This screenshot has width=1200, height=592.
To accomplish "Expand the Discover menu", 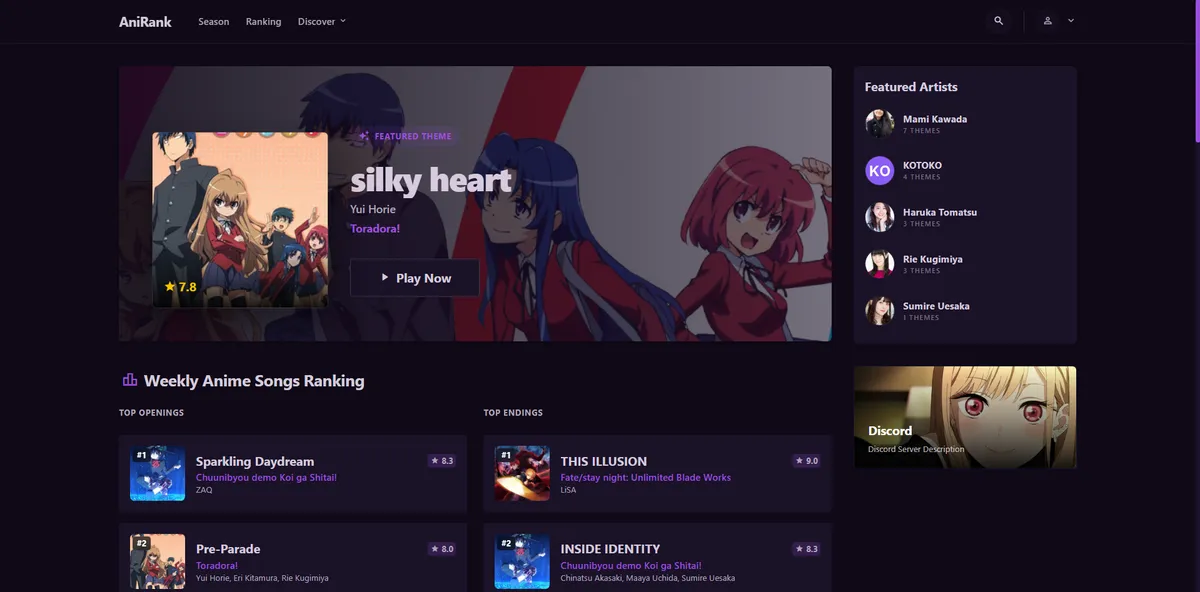I will click(x=322, y=21).
